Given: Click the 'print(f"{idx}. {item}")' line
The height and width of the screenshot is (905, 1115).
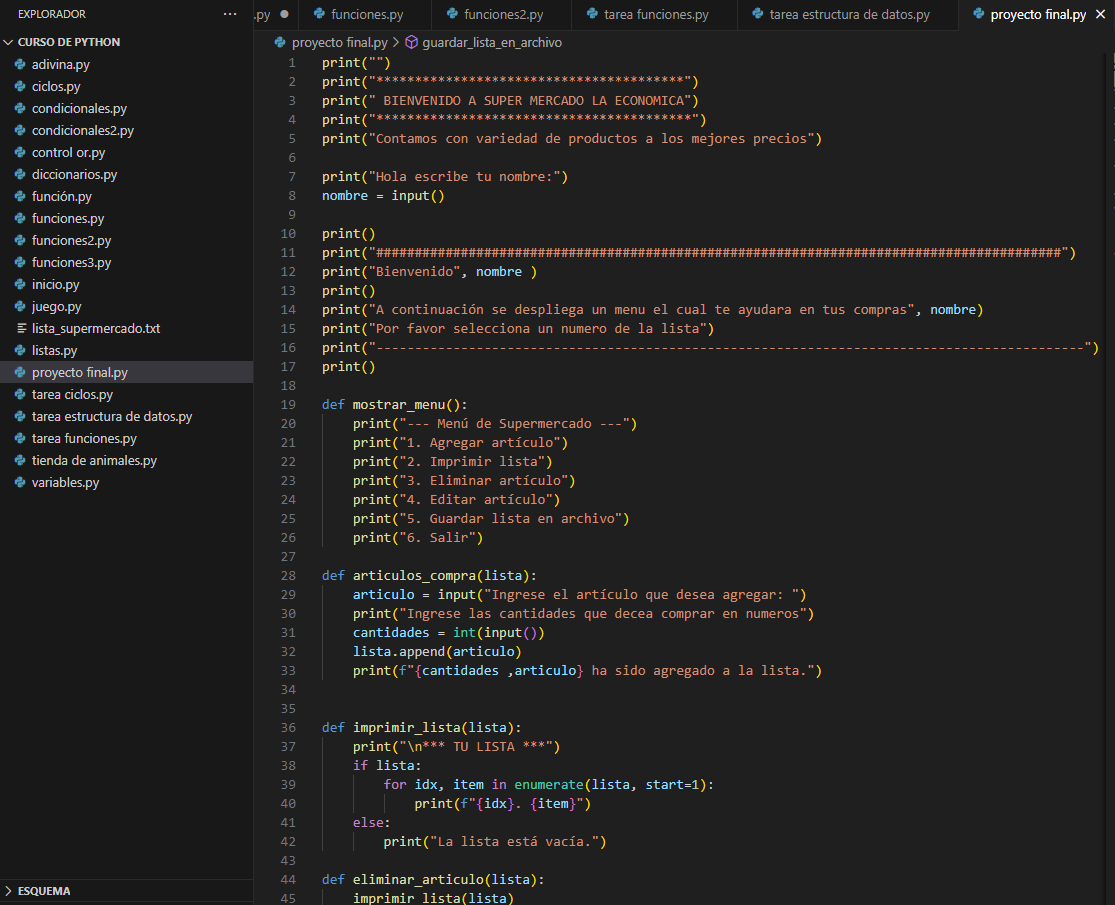Looking at the screenshot, I should point(503,803).
